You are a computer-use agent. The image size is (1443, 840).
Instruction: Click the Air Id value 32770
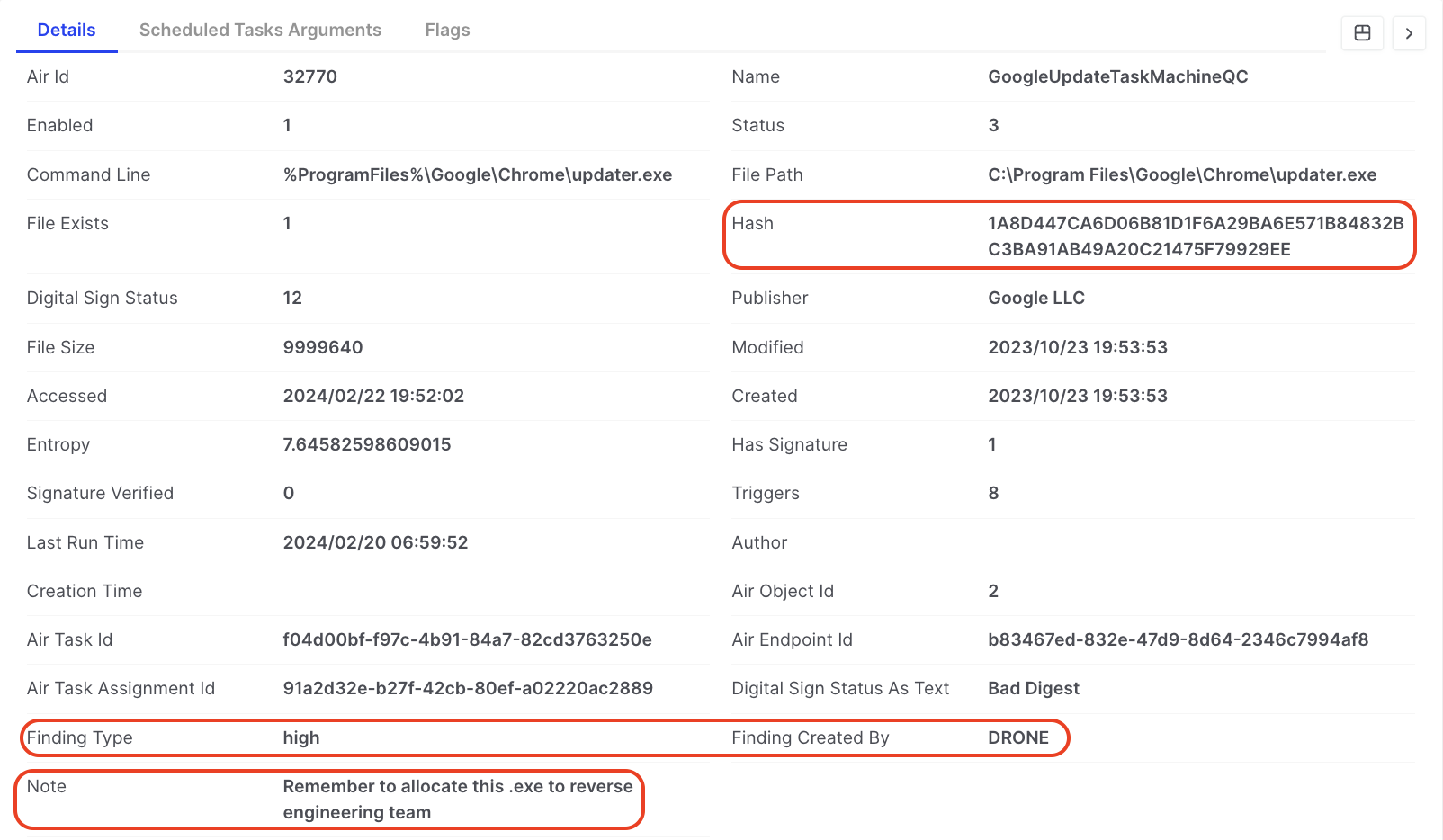point(309,76)
